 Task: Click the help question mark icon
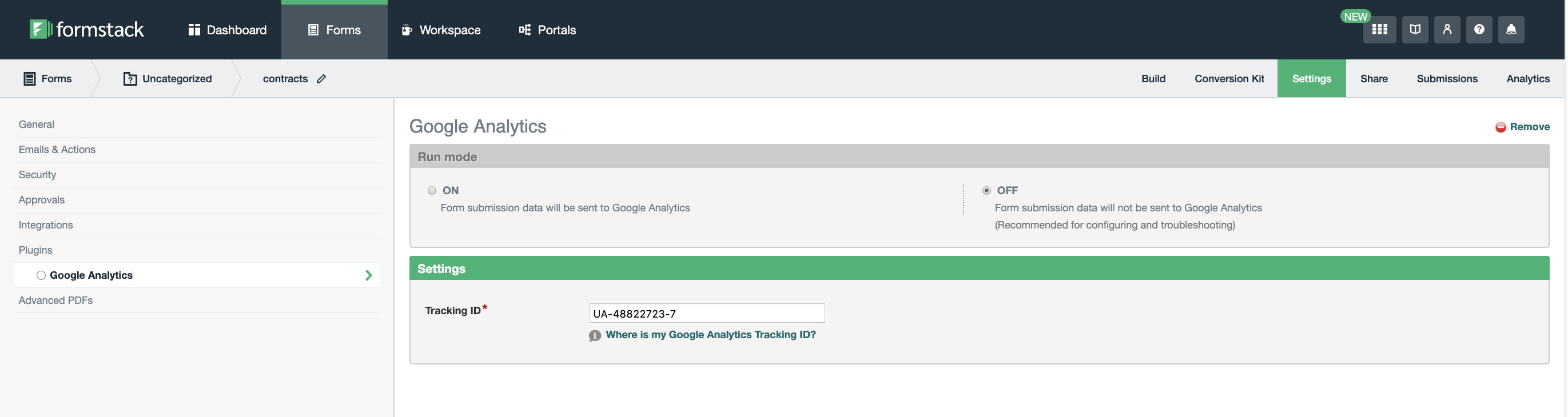pyautogui.click(x=1479, y=29)
